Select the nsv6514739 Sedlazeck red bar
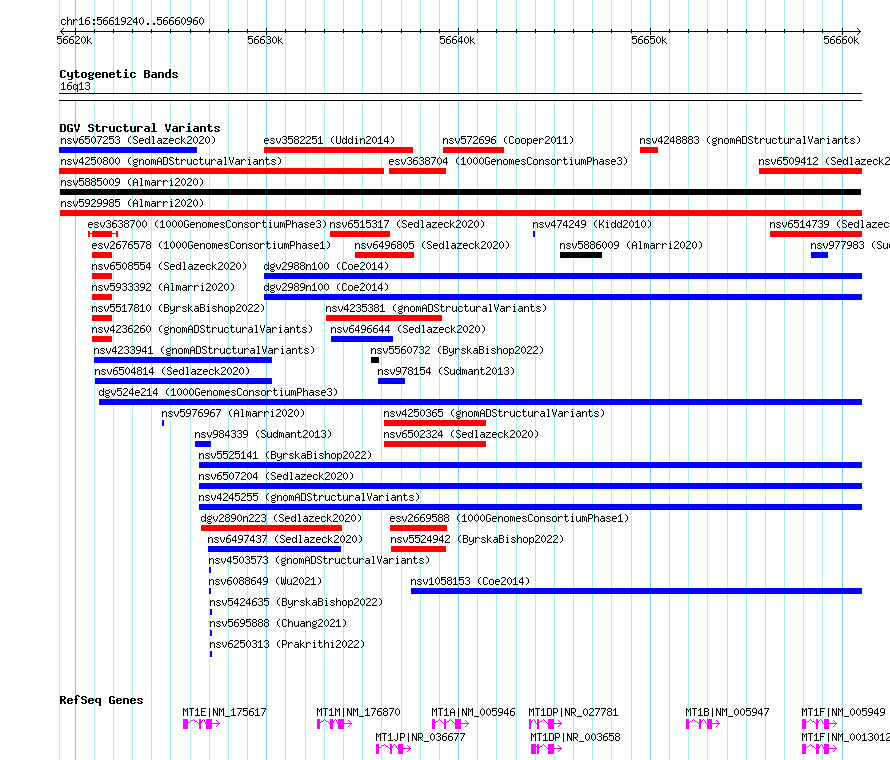 point(816,234)
